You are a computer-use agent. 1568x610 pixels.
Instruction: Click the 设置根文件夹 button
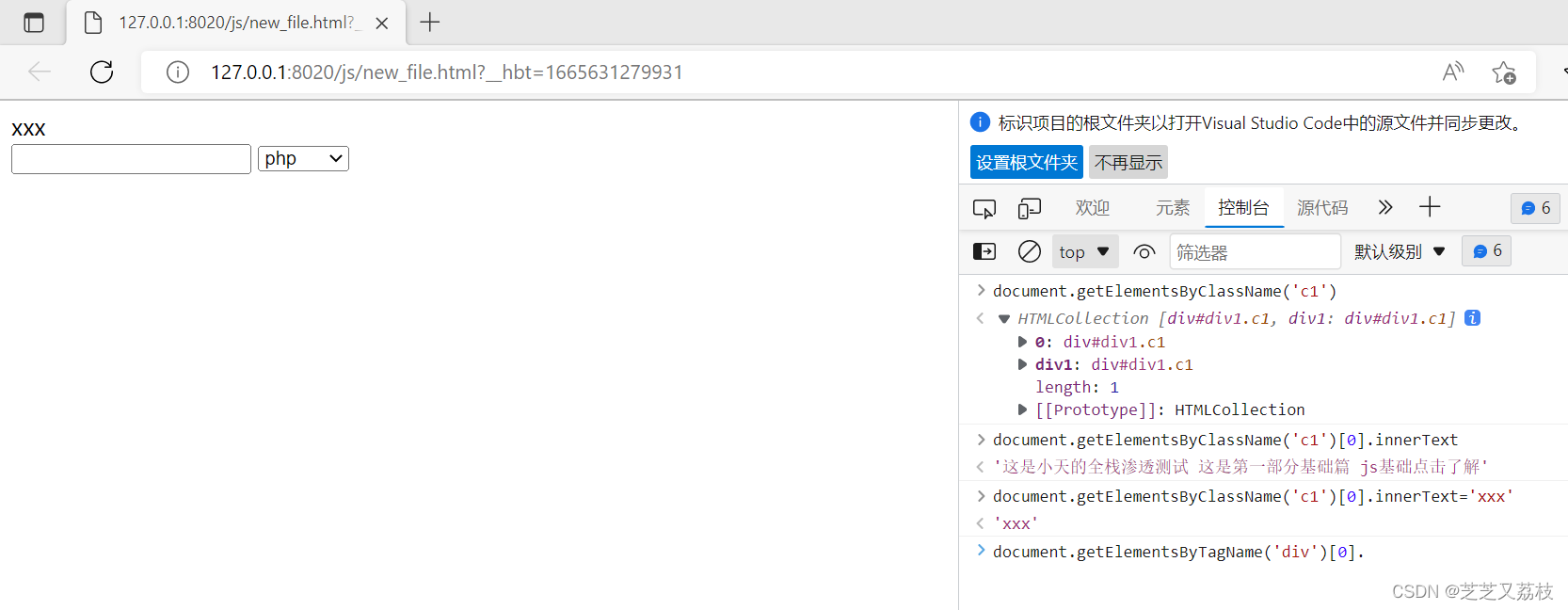tap(1026, 162)
